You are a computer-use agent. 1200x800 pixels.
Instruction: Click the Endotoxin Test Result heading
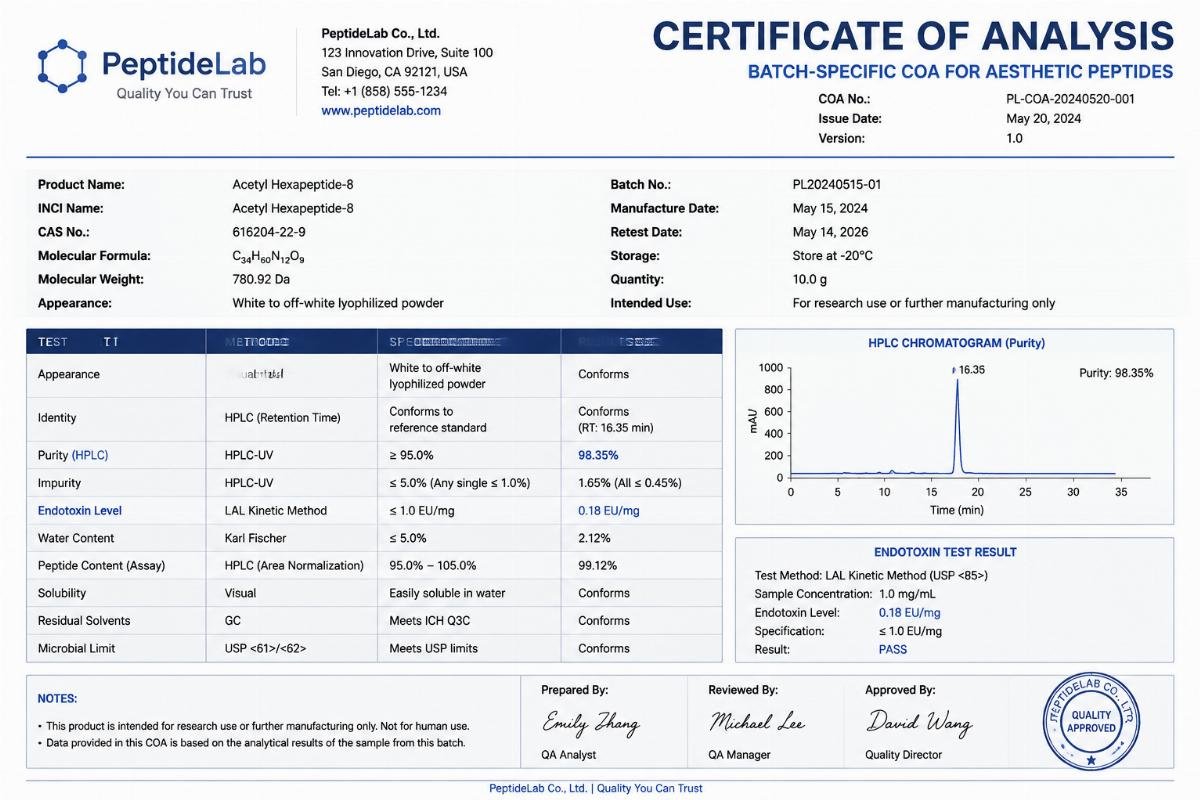[945, 552]
